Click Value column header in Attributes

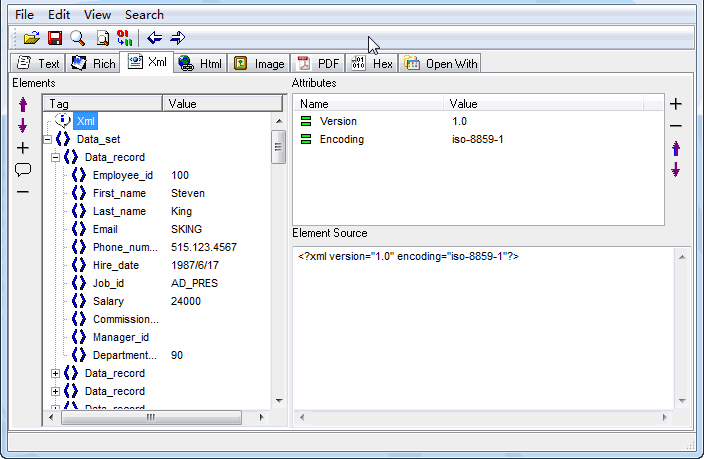pyautogui.click(x=543, y=104)
